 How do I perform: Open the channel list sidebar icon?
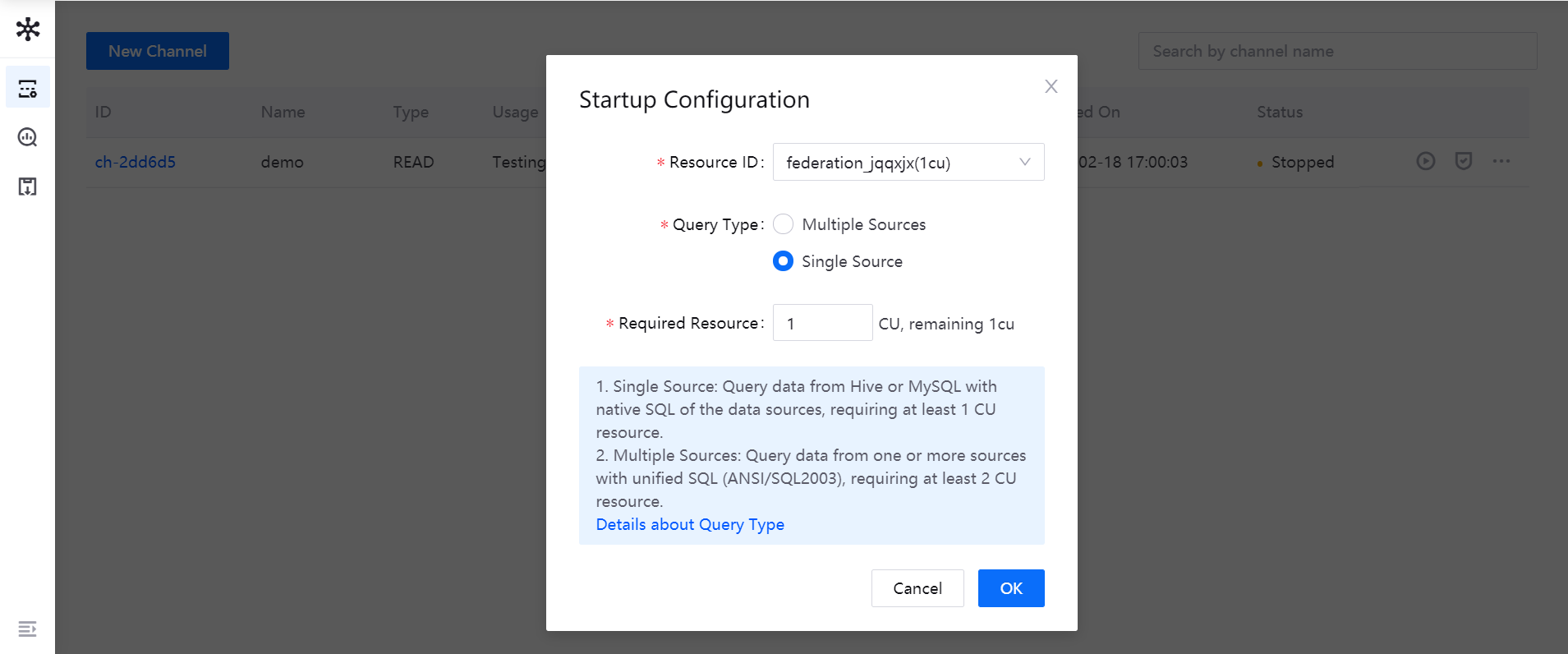(x=28, y=88)
